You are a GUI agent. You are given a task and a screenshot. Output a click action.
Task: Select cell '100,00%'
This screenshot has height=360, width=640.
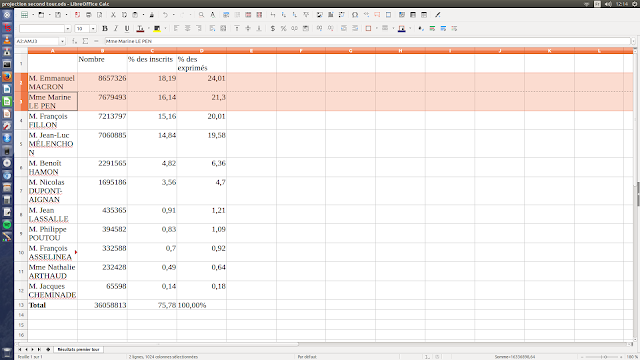202,305
